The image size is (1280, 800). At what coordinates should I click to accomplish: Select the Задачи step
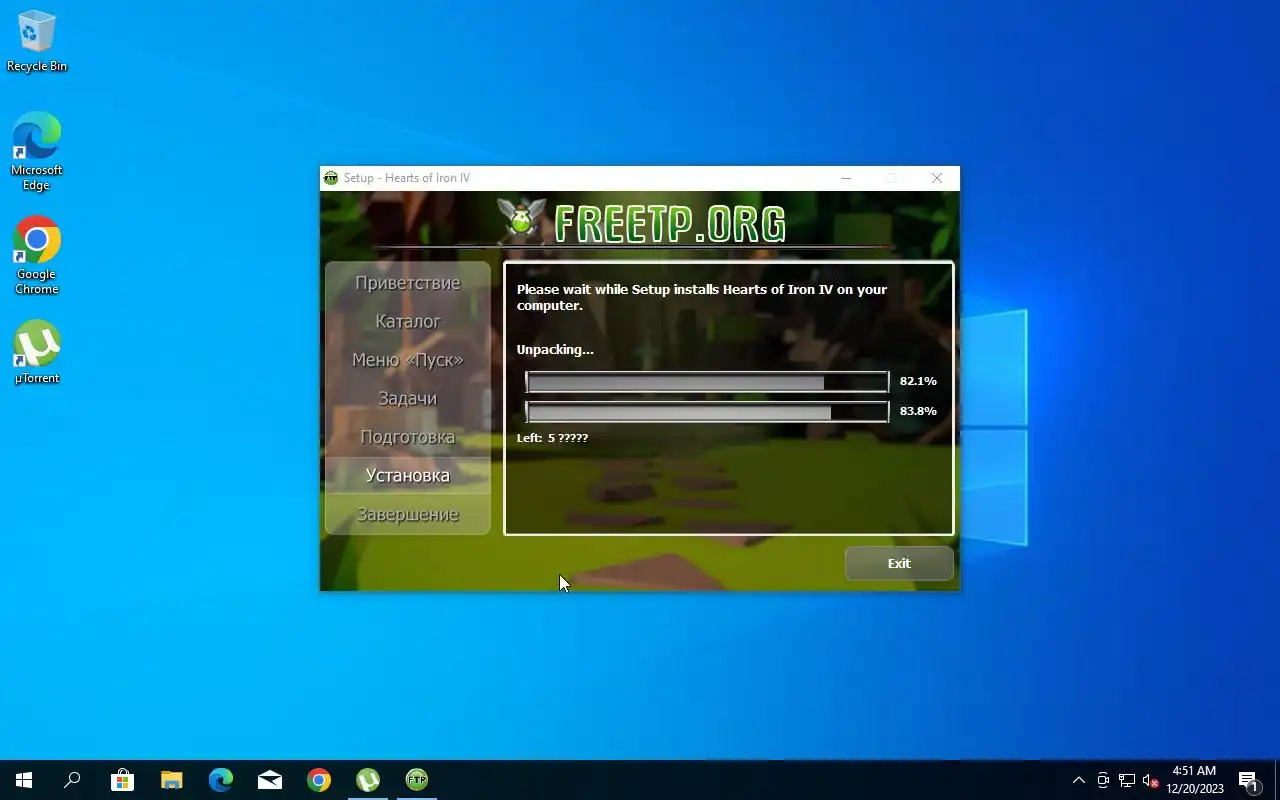point(408,398)
